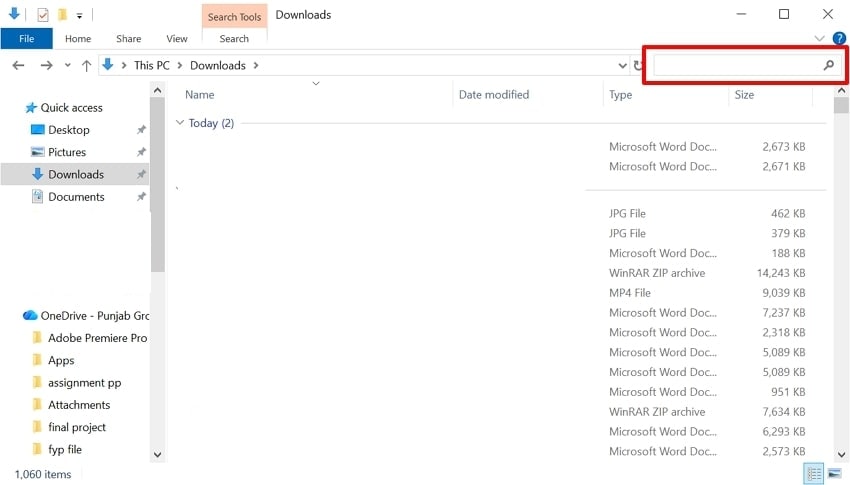850x485 pixels.
Task: Click the search magnifier icon
Action: 828,66
